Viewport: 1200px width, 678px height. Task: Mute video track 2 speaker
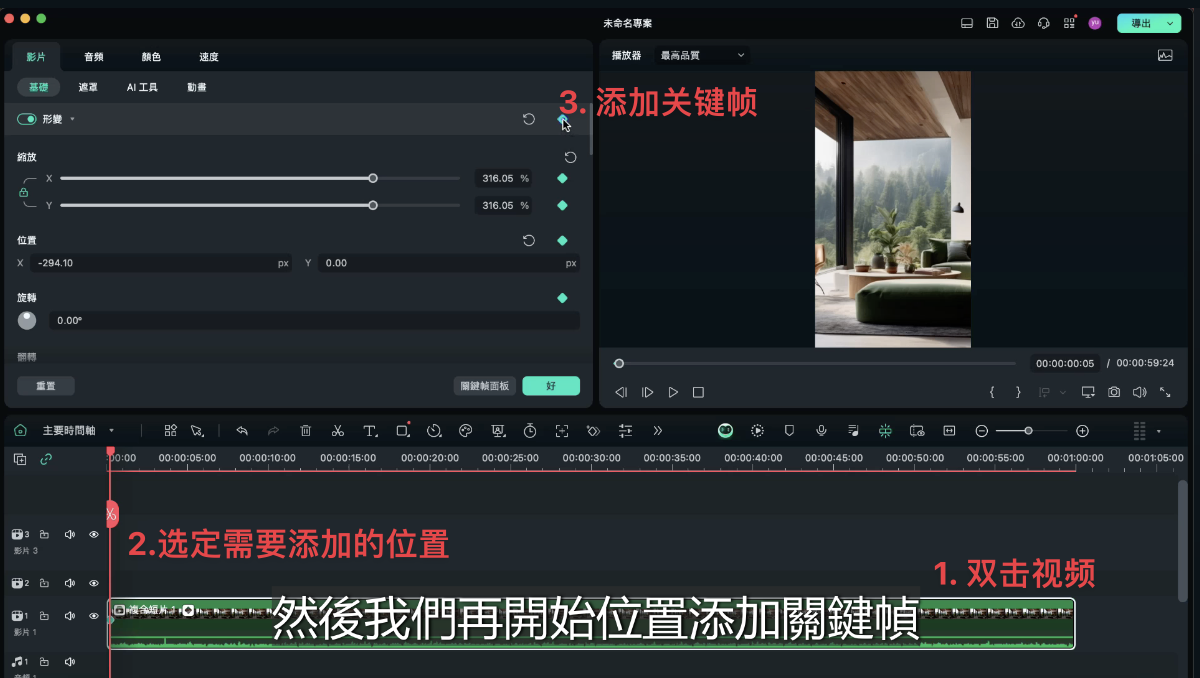[x=70, y=583]
